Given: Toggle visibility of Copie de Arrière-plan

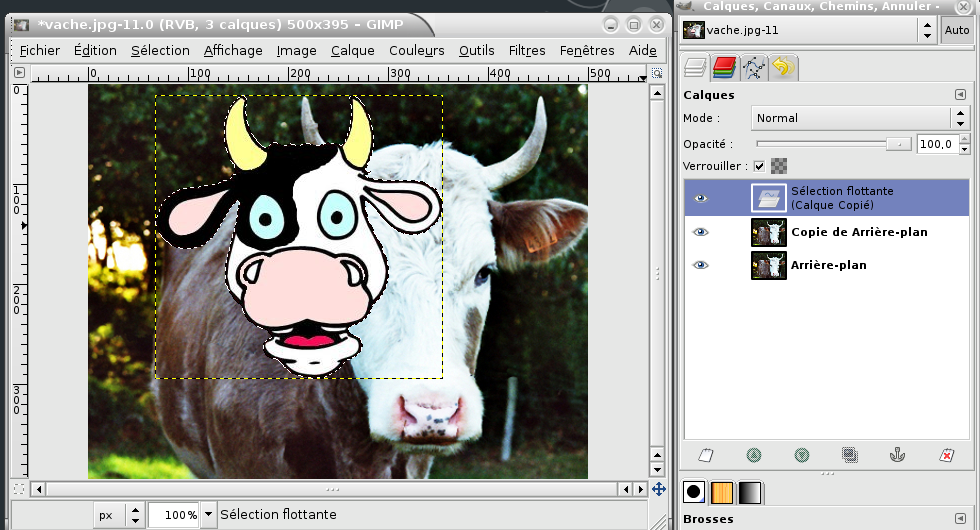Looking at the screenshot, I should tap(700, 232).
